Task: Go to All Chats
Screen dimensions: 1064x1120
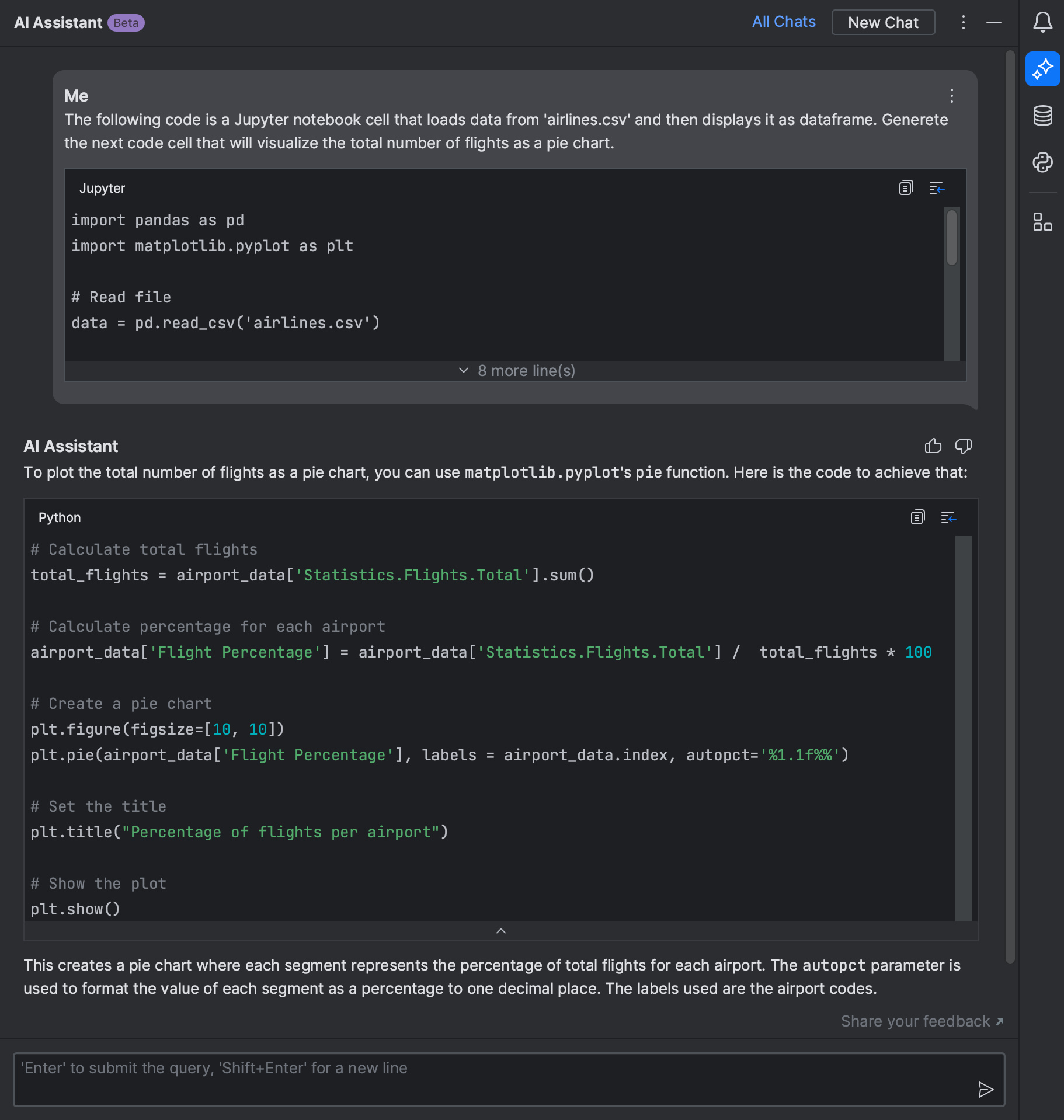Action: (x=784, y=22)
